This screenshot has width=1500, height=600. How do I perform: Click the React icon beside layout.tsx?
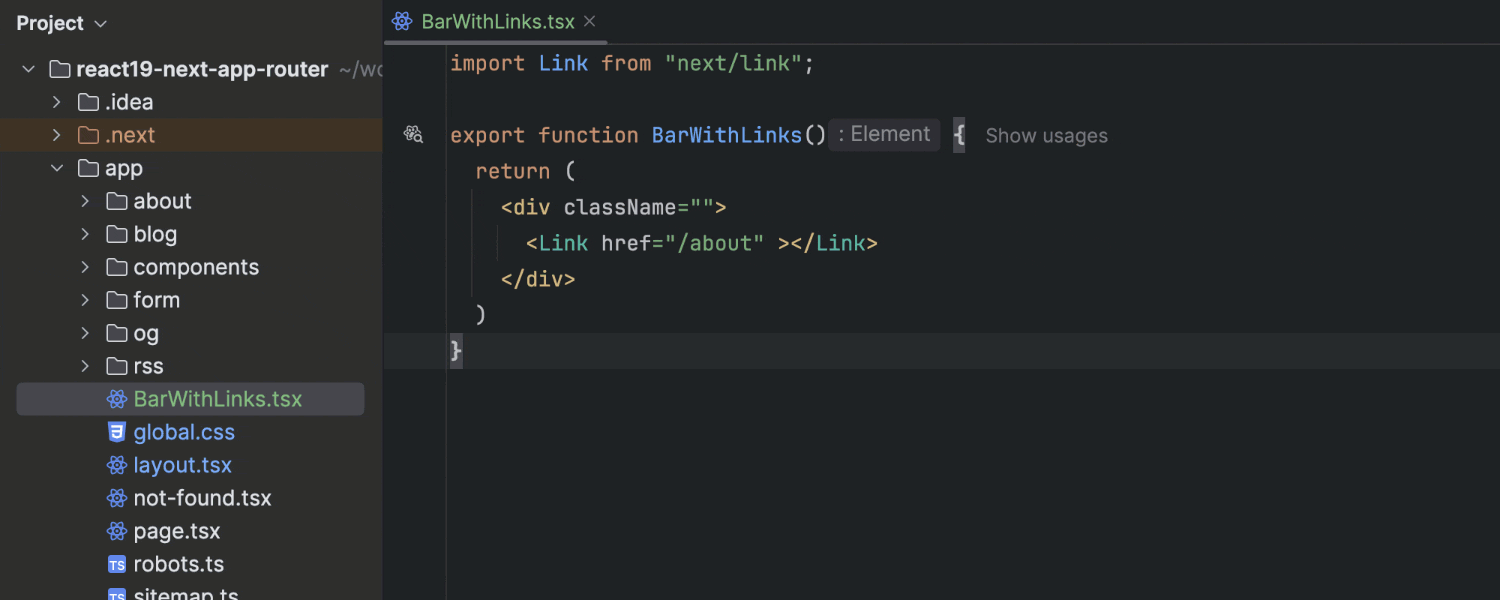[117, 465]
